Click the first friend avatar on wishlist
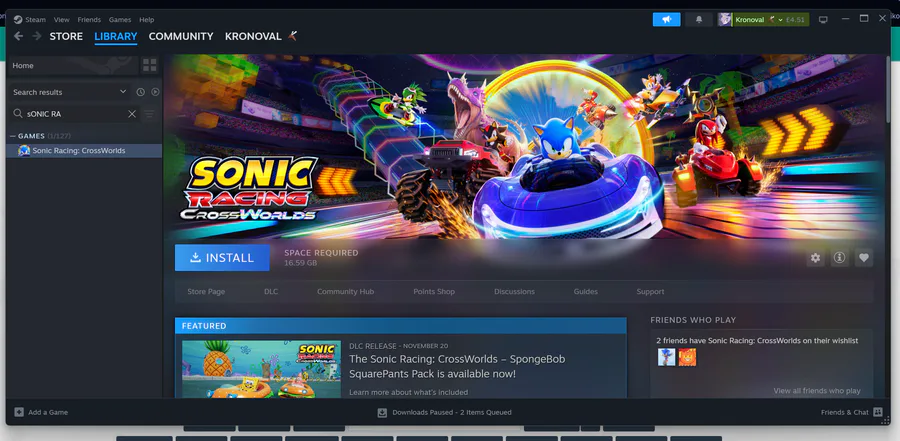900x441 pixels. tap(666, 357)
